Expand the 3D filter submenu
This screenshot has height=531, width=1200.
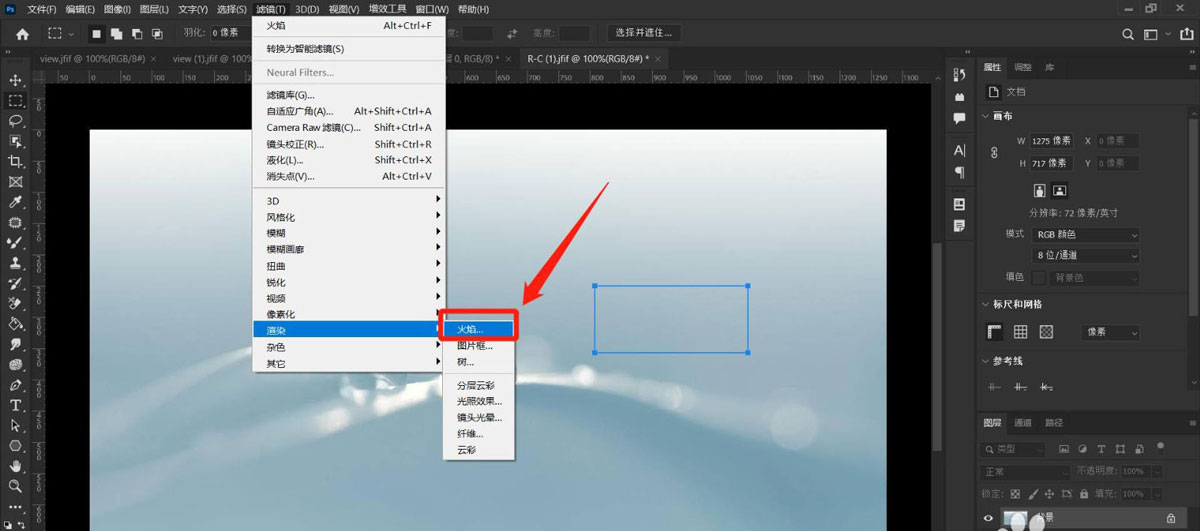coord(348,201)
